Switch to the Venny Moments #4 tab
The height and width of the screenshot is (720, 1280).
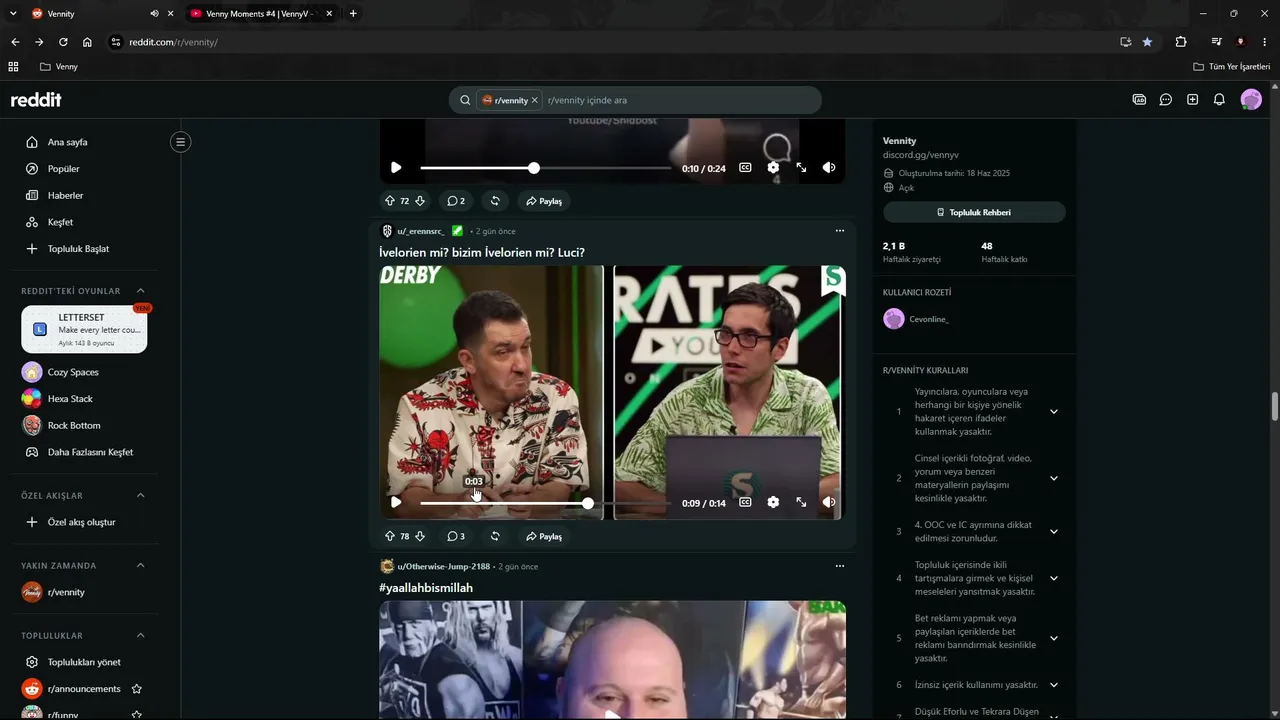click(262, 14)
